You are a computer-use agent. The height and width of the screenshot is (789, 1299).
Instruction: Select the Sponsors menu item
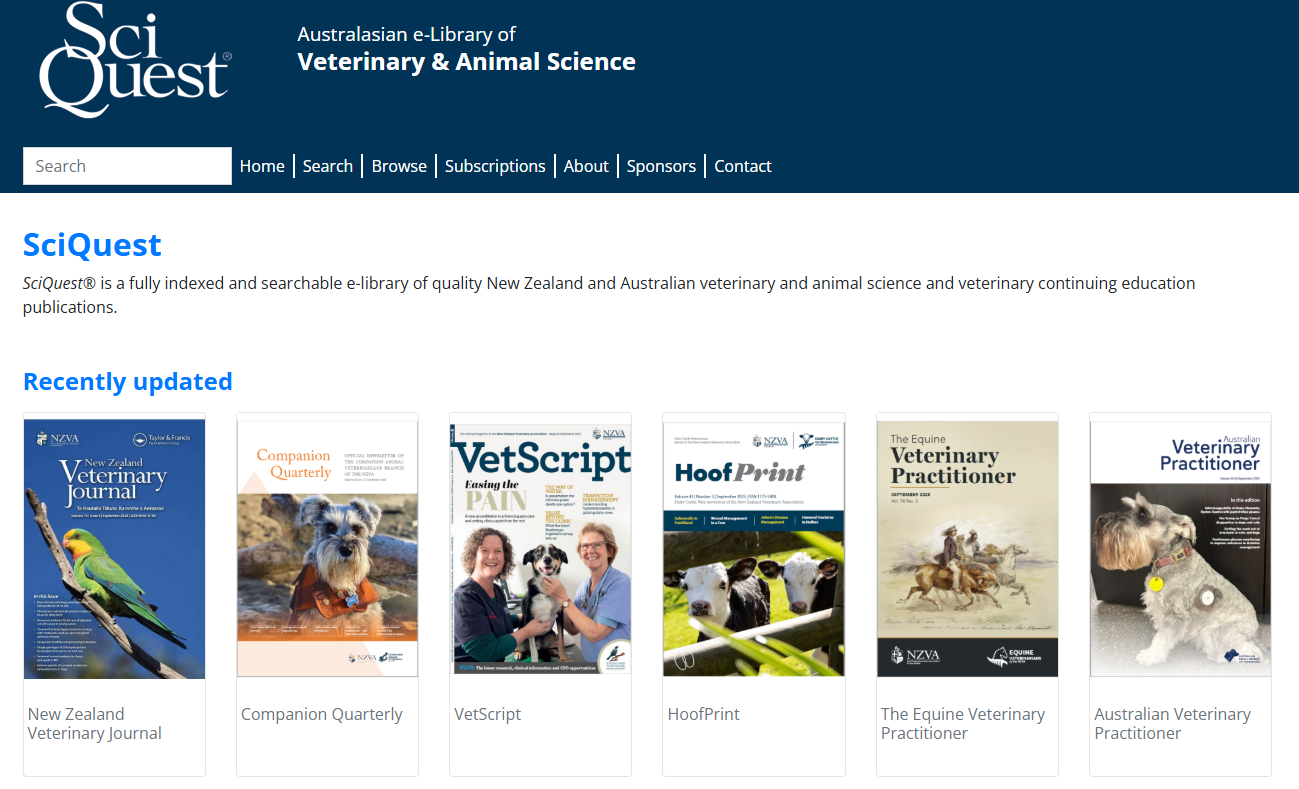tap(661, 166)
